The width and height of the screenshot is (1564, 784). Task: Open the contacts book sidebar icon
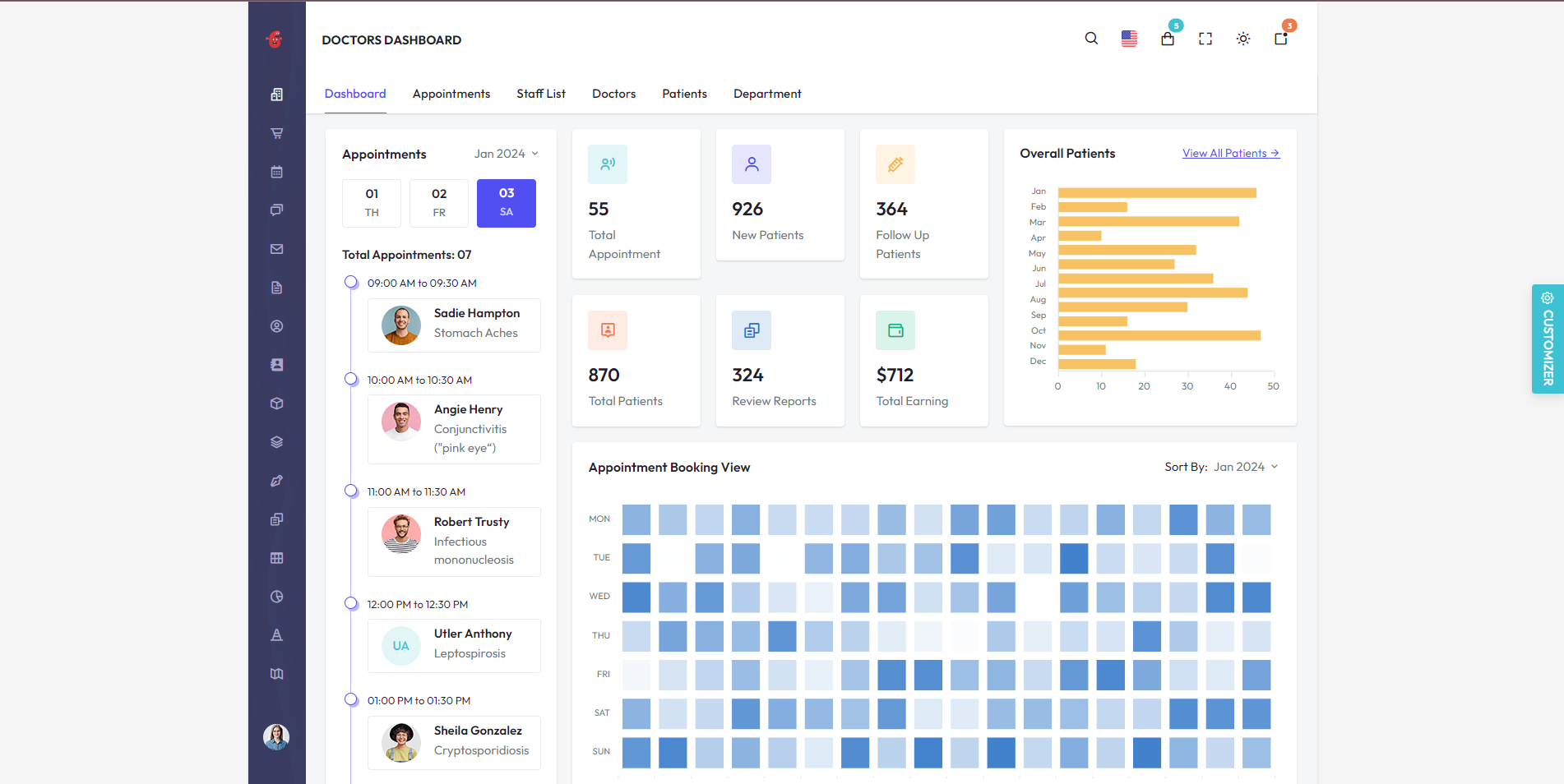276,365
